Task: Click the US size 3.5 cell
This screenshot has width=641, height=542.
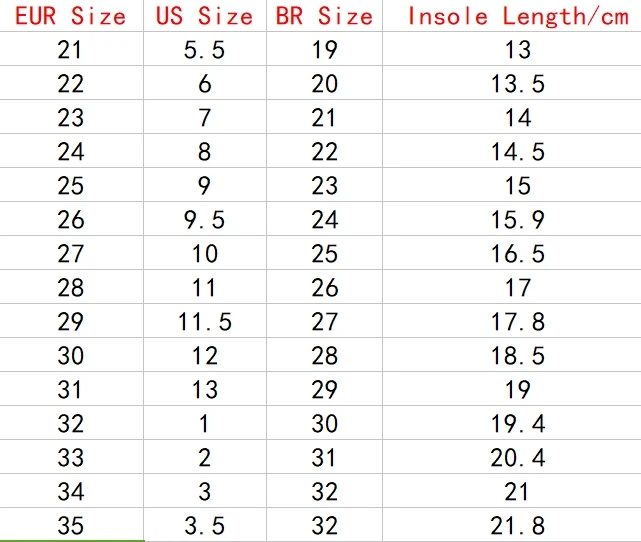Action: tap(205, 525)
